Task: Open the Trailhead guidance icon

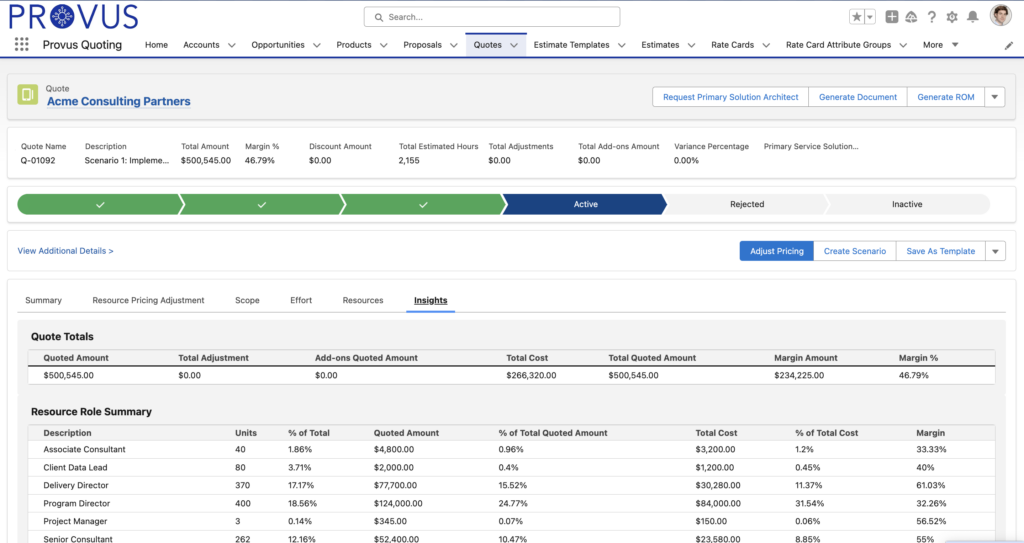Action: click(911, 17)
